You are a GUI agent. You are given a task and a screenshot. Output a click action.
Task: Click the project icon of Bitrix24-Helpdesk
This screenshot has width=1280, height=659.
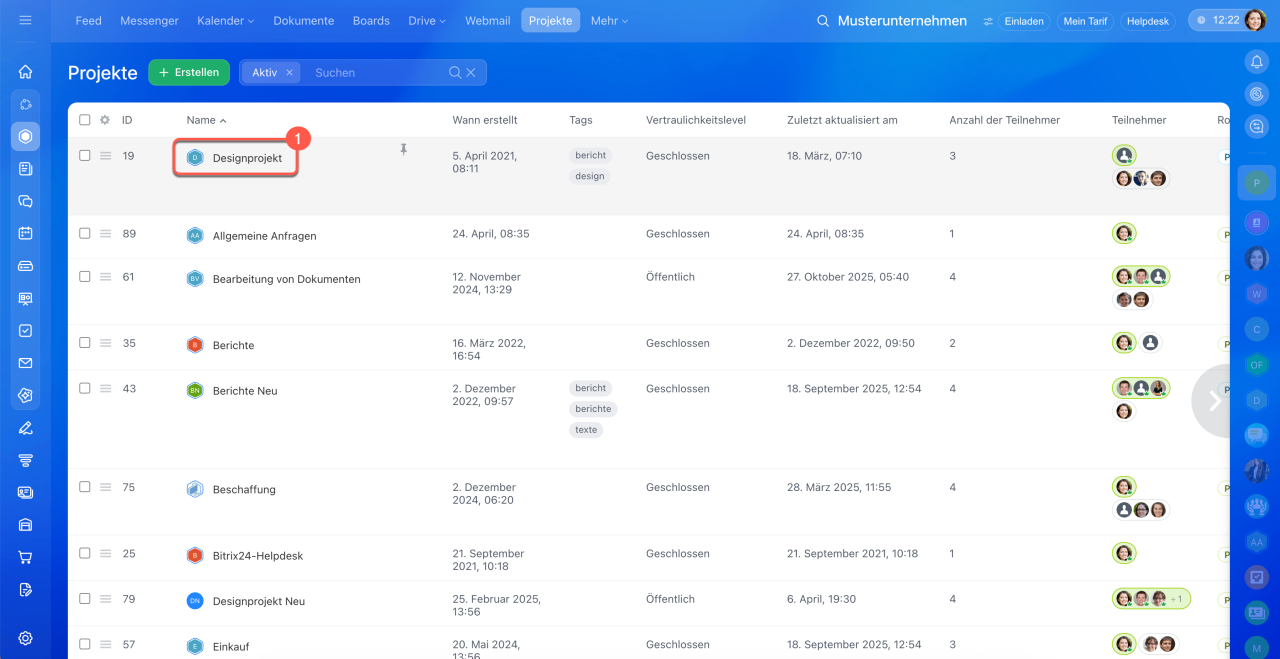click(195, 555)
